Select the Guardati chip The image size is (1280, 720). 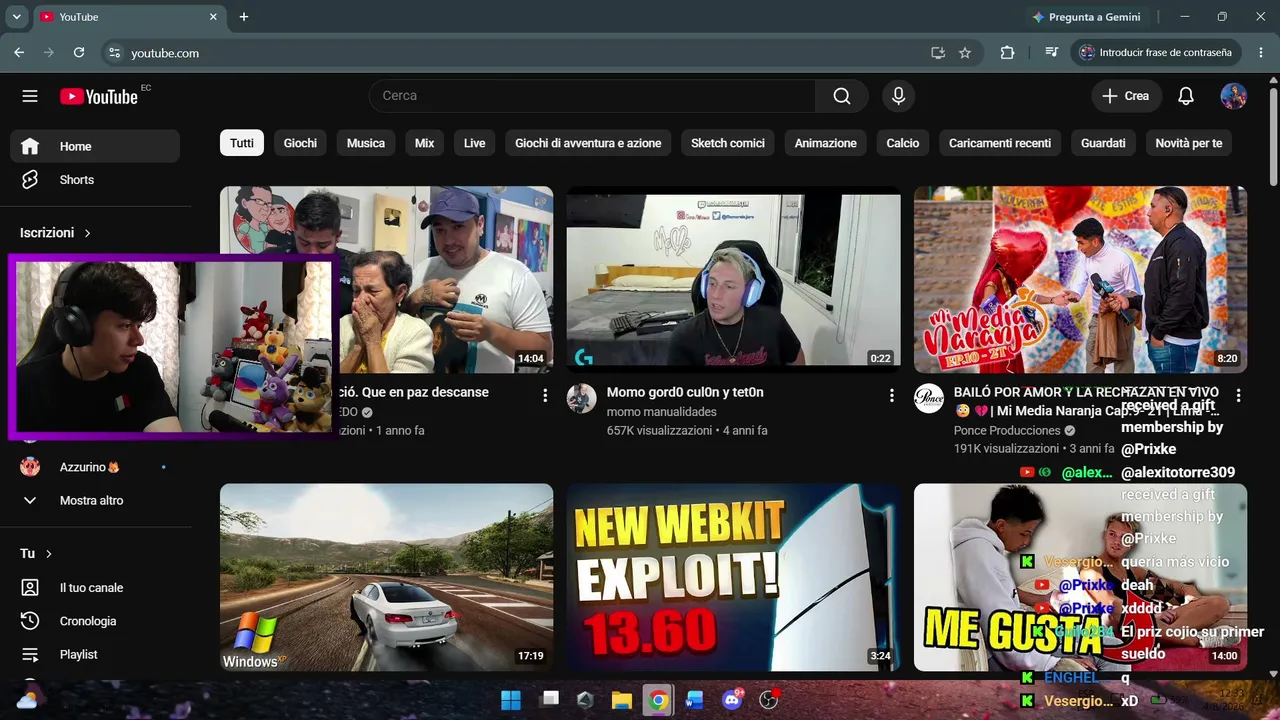1103,143
